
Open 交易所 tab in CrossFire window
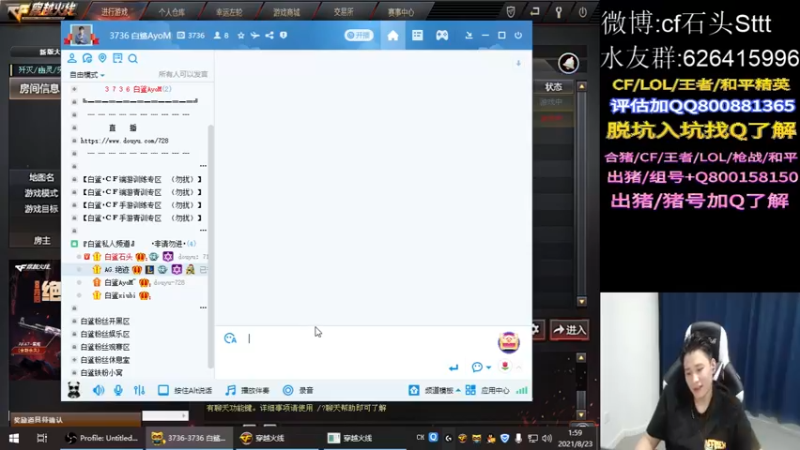(x=343, y=12)
